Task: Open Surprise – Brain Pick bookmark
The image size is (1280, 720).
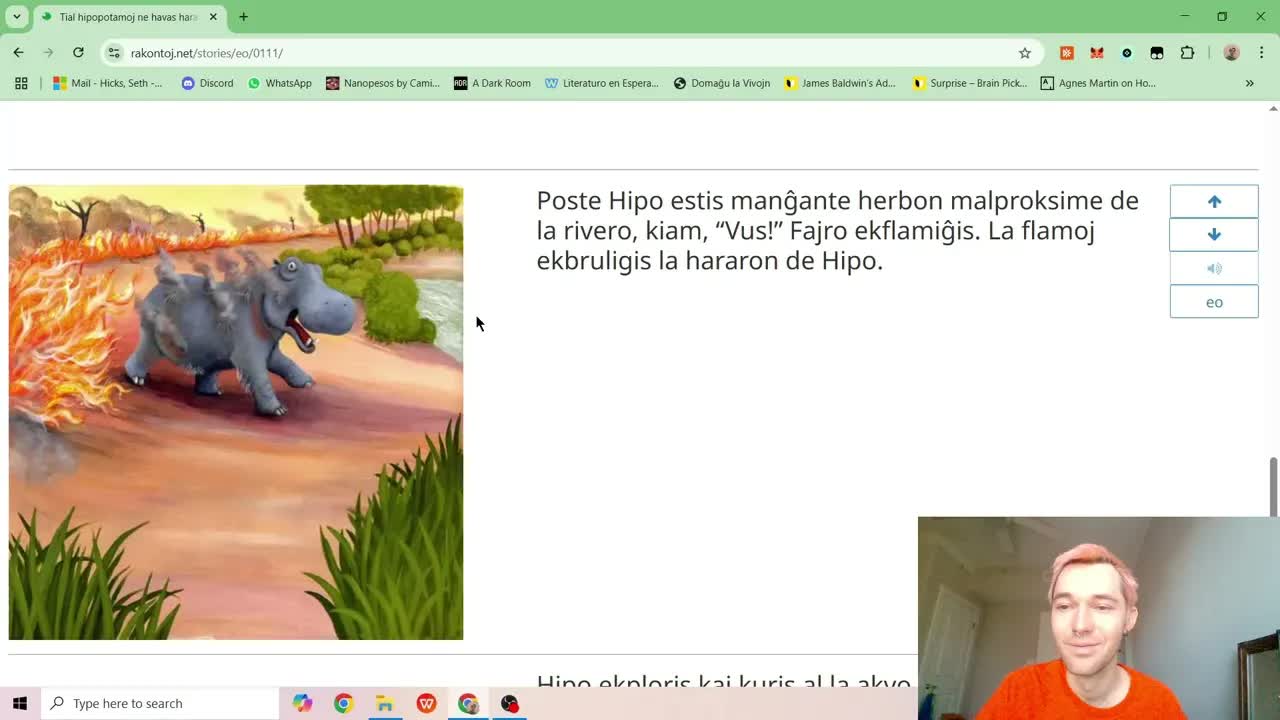Action: (970, 83)
